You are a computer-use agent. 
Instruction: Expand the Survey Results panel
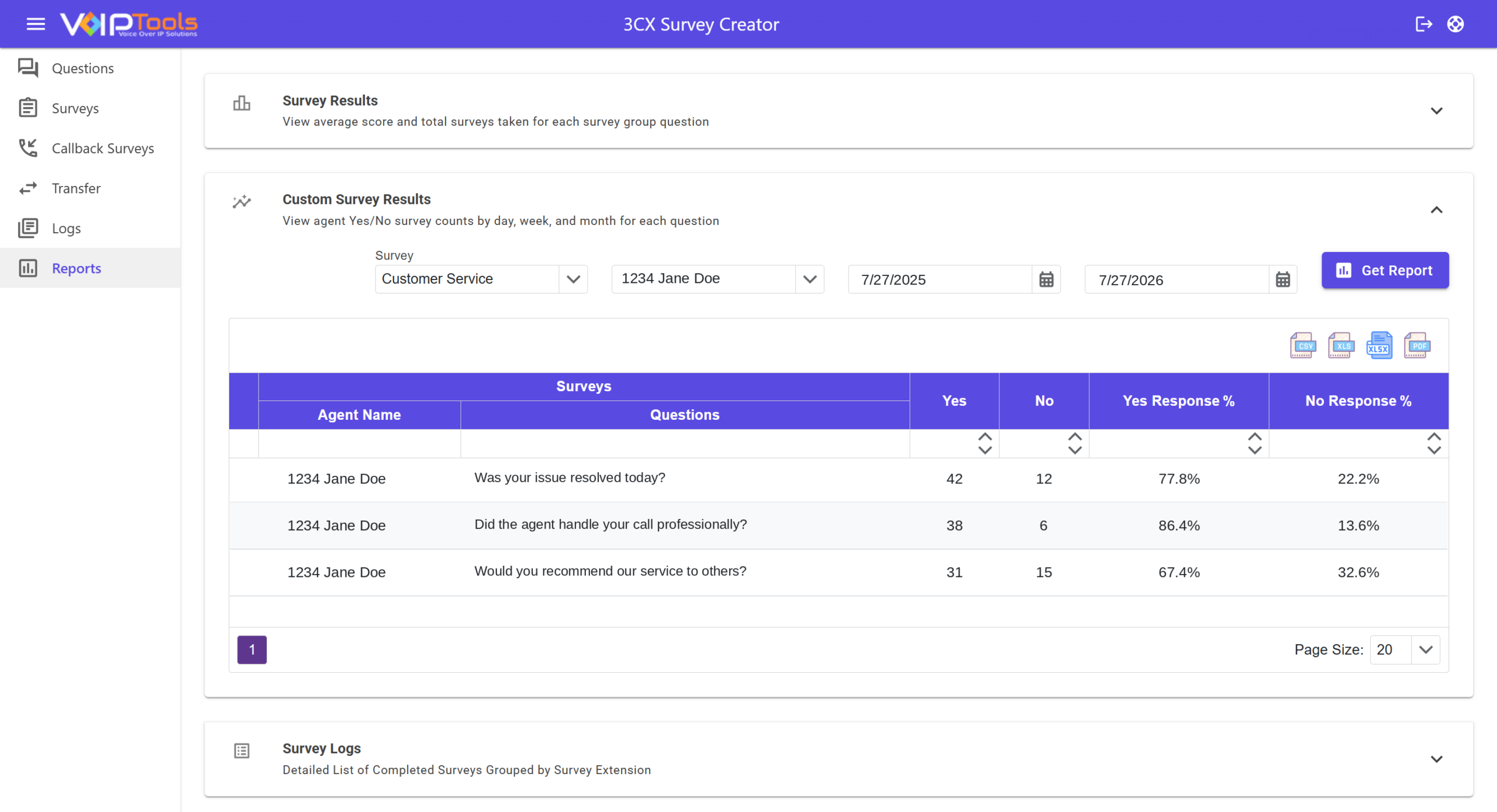pos(1437,110)
